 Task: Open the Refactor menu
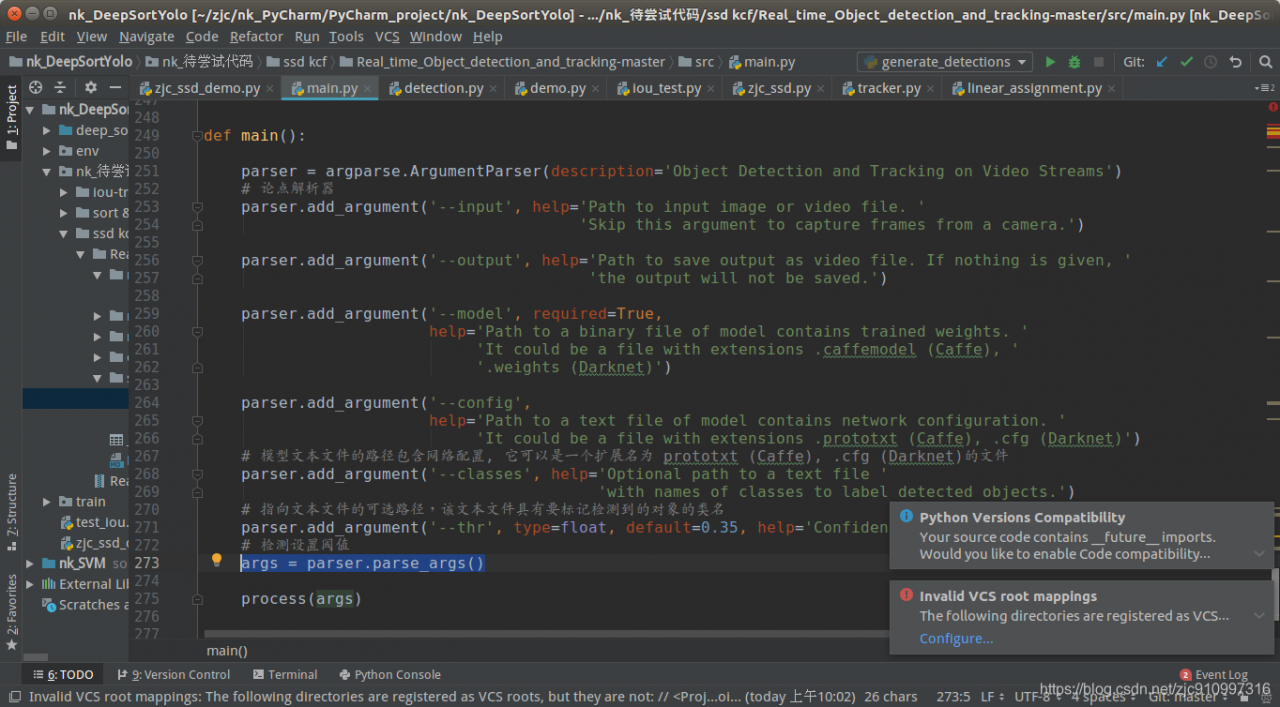257,37
